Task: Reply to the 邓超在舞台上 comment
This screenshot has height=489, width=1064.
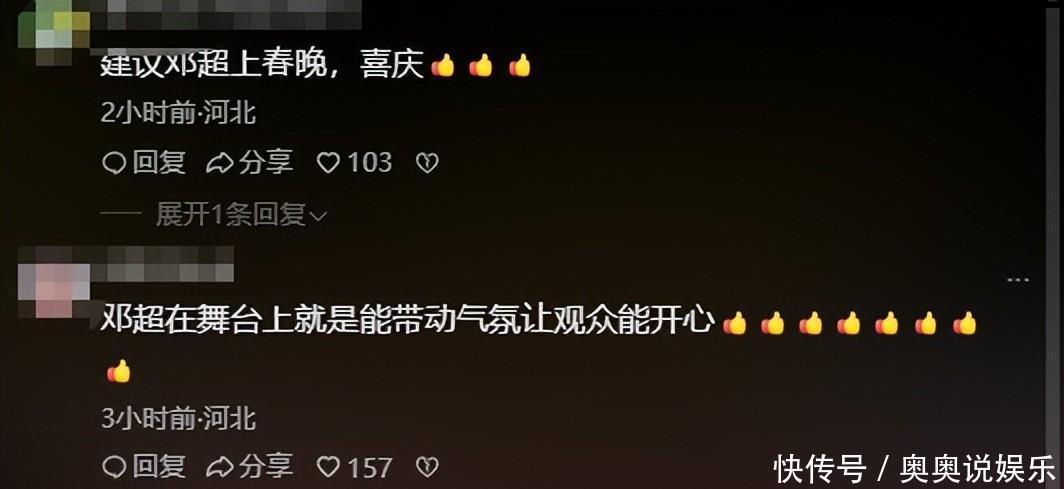Action: tap(144, 467)
